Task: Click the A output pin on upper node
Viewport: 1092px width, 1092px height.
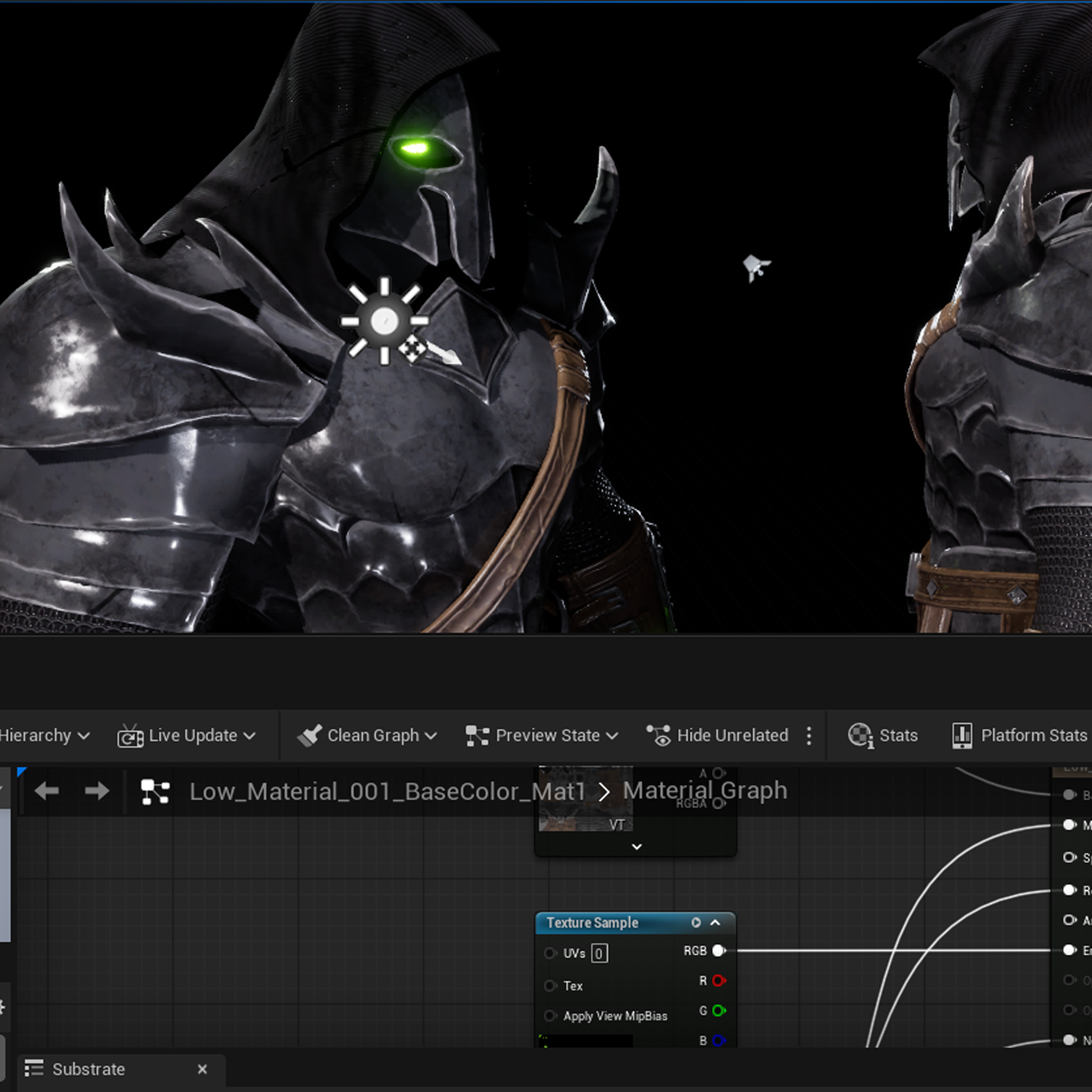Action: [719, 773]
